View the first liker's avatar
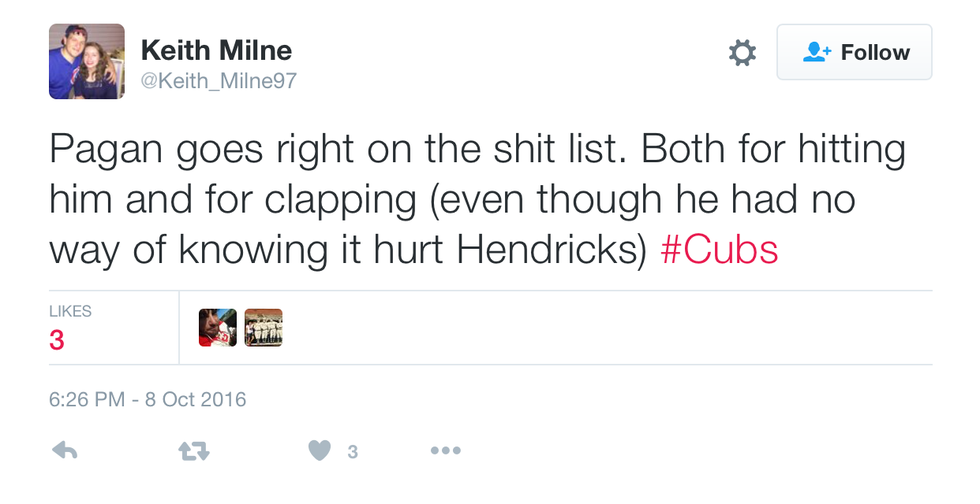Image resolution: width=980 pixels, height=504 pixels. 218,328
